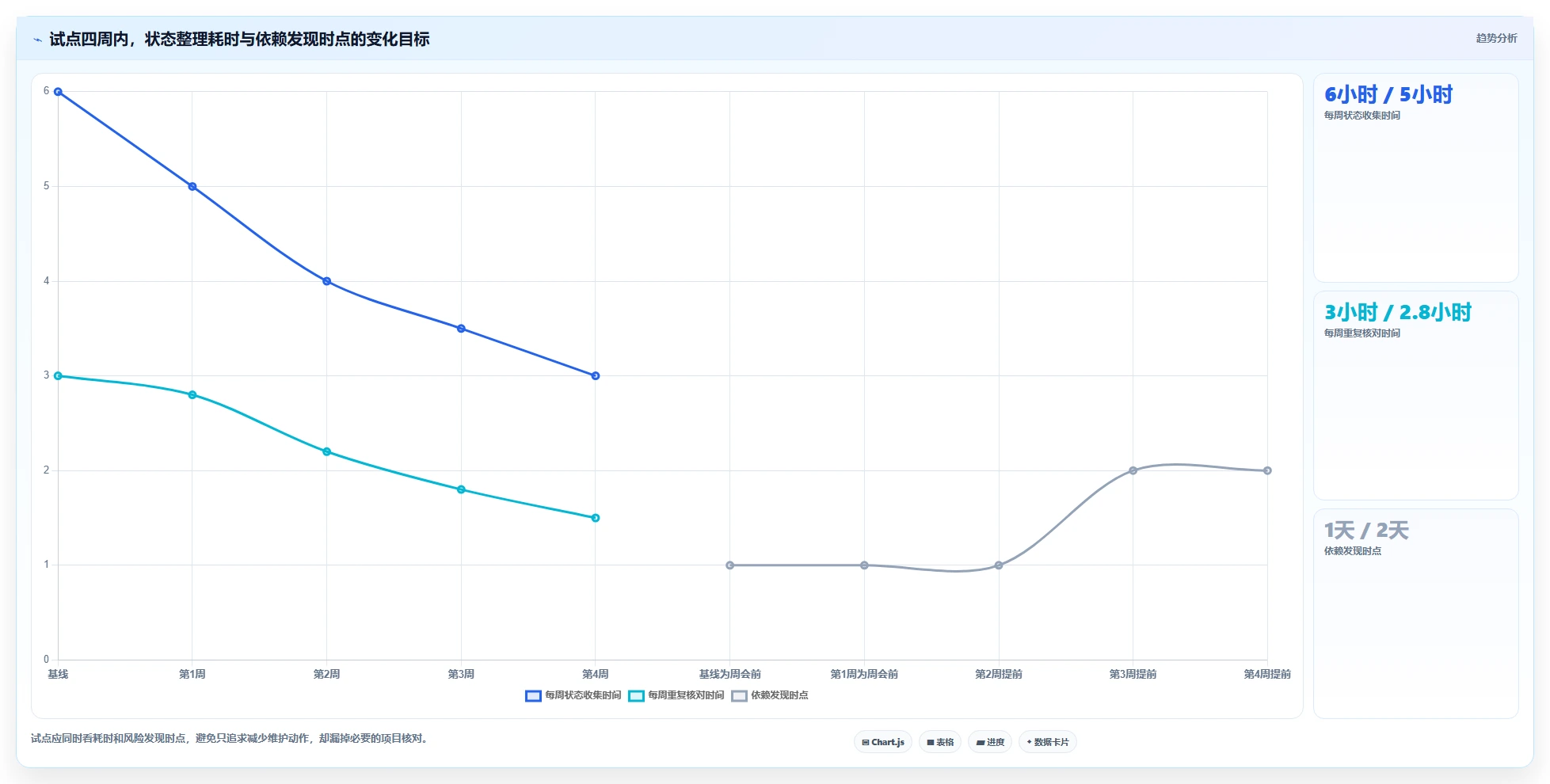Click the teal line point at 第4周
Screen dimensions: 1550x784
pyautogui.click(x=596, y=518)
